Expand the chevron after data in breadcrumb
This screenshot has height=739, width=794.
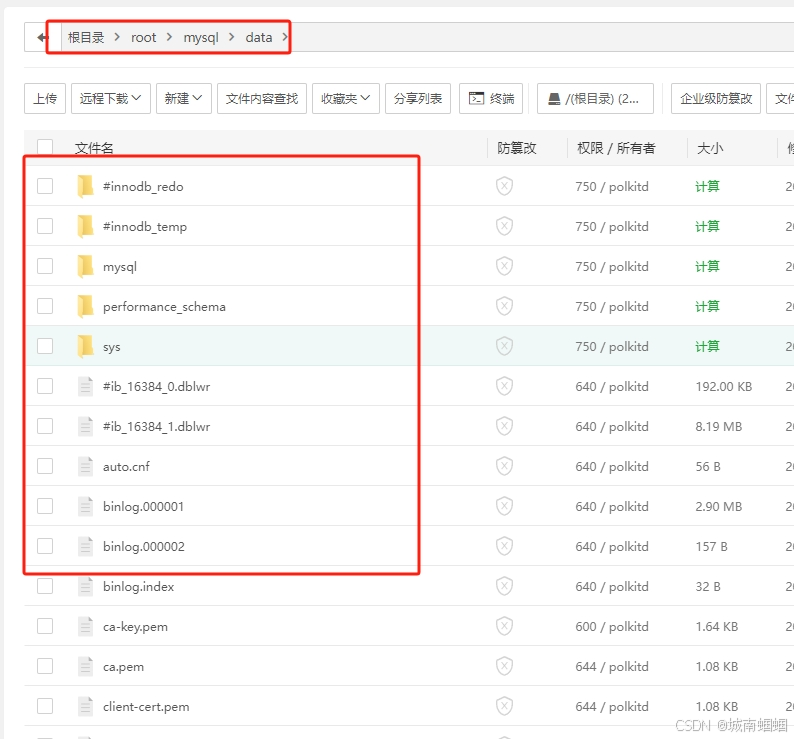(x=285, y=37)
